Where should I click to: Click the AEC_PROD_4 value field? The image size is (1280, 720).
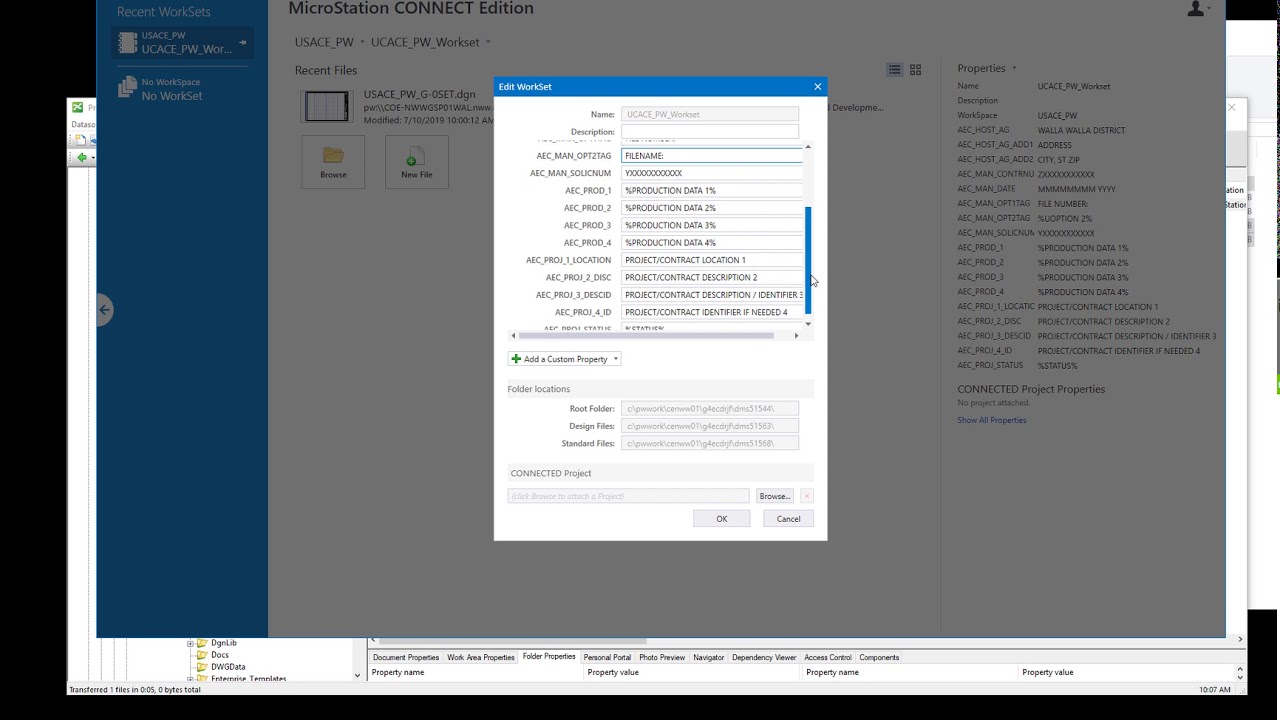(712, 242)
